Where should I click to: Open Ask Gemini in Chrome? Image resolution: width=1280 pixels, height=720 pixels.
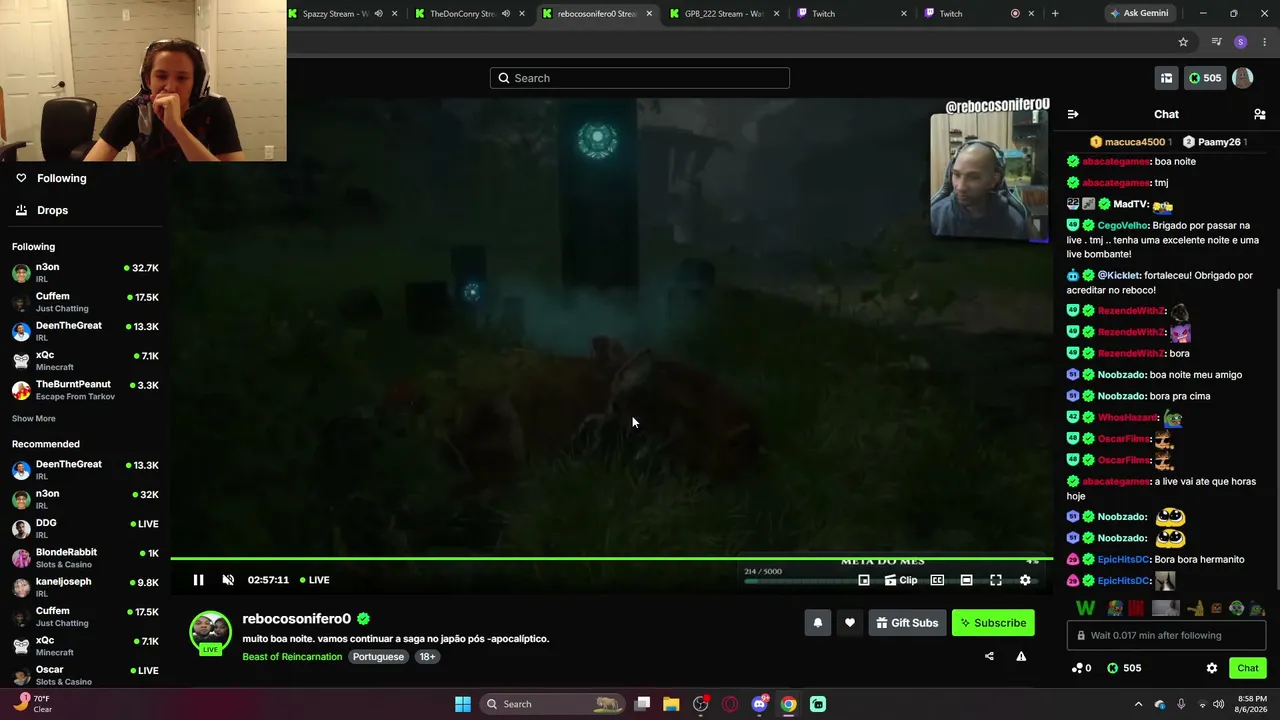pyautogui.click(x=1138, y=14)
